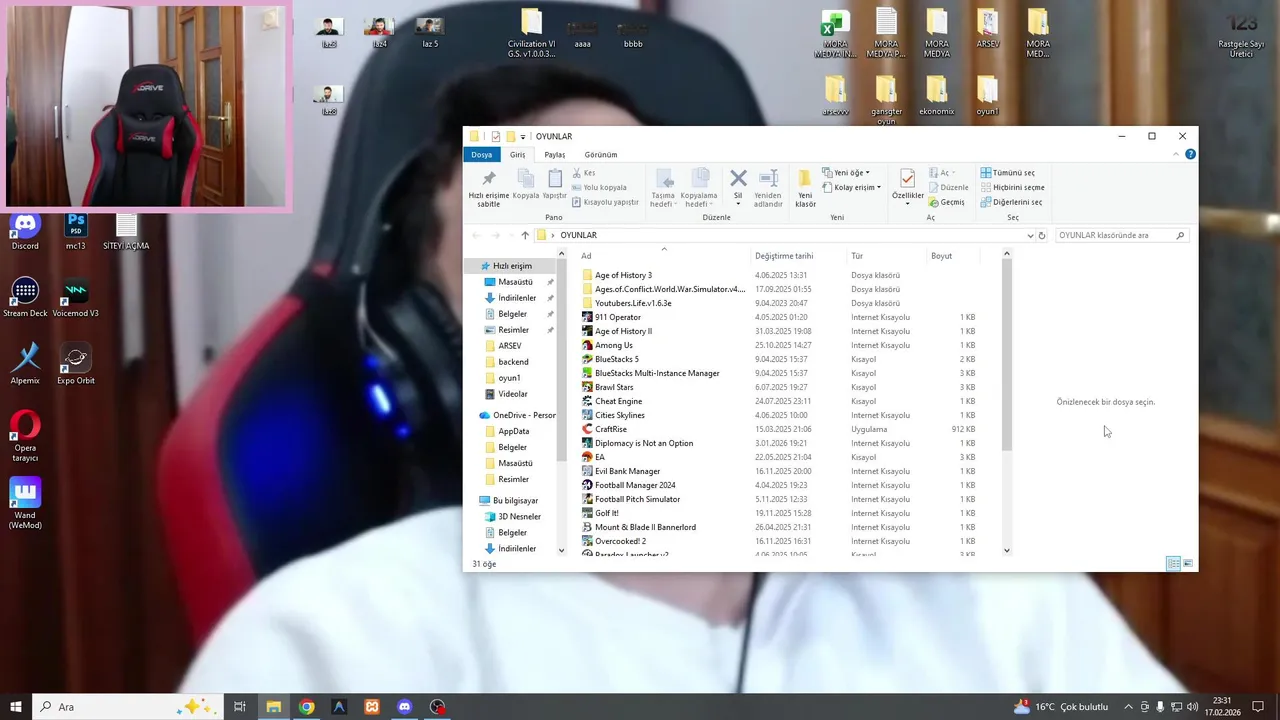Click the Yeni klasör folder icon
The image size is (1280, 720).
(x=805, y=179)
